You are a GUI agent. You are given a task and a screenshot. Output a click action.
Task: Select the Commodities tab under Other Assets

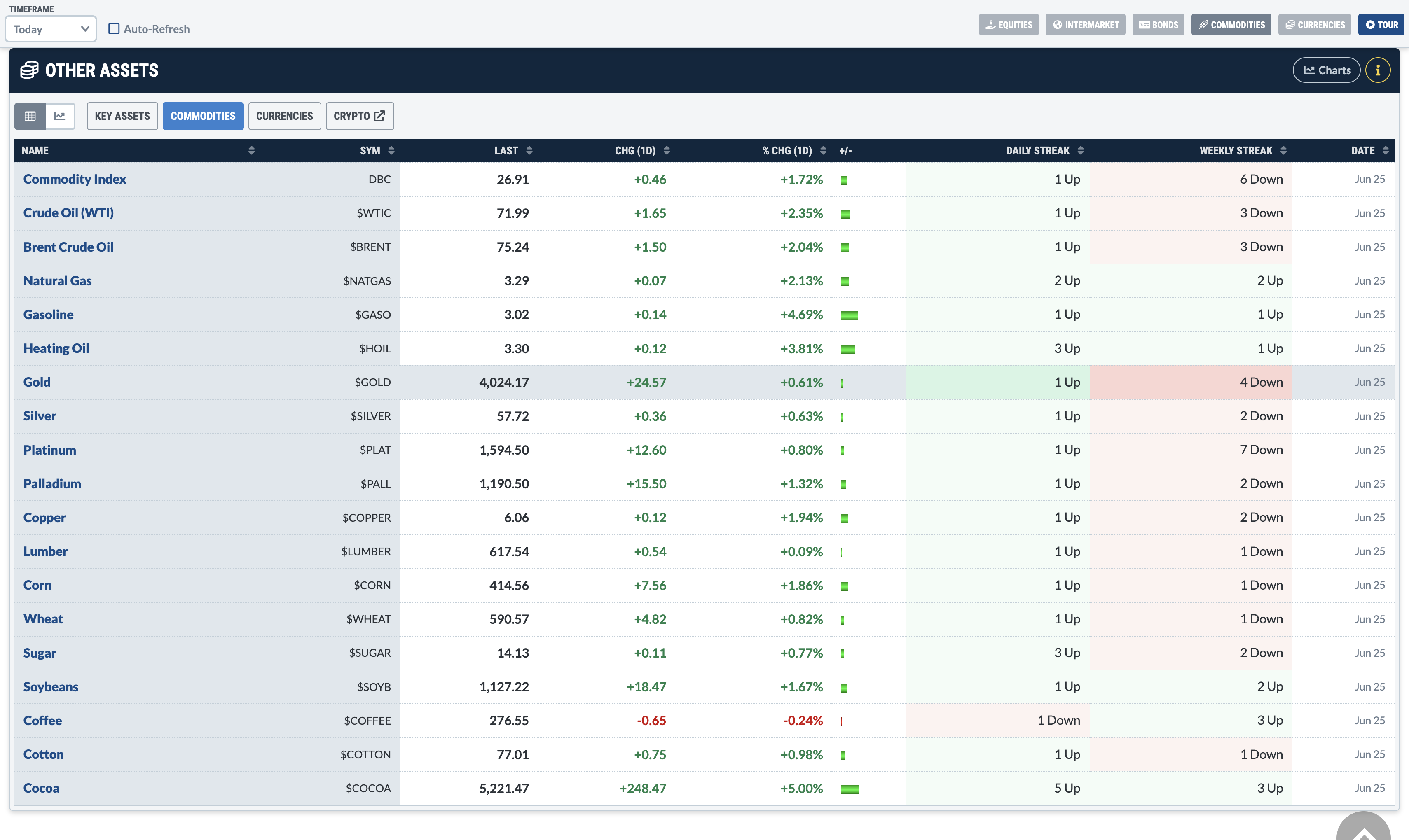point(203,116)
